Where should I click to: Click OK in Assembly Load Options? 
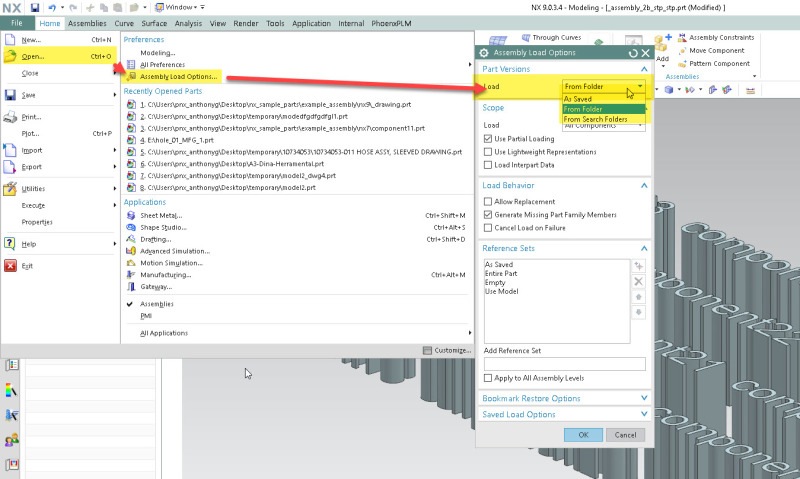click(583, 435)
